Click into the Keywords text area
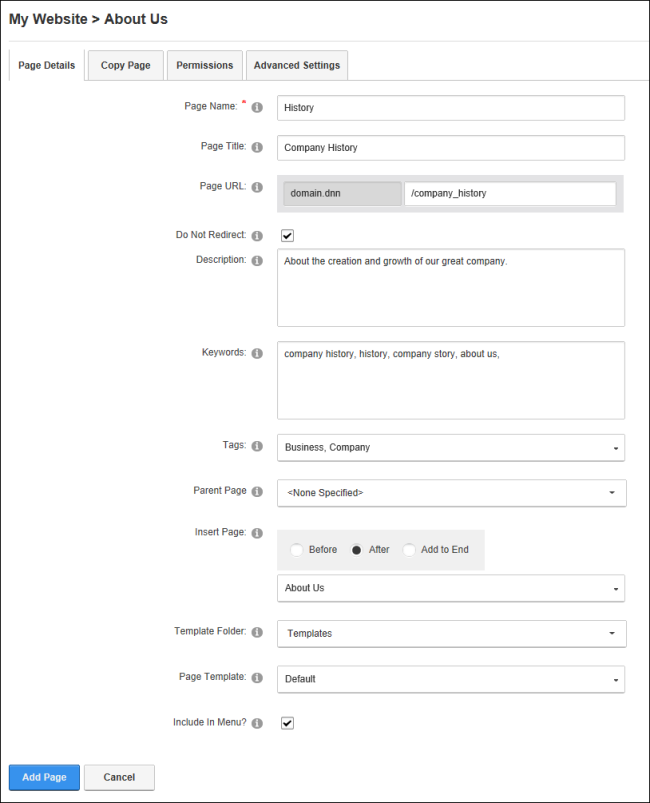This screenshot has width=650, height=803. [451, 381]
